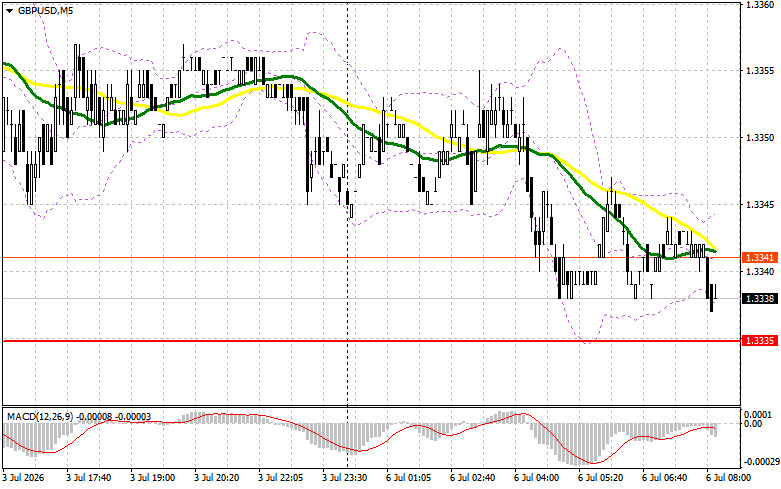Click the 1.3345 price scale label
Screen dimensions: 781x489
[x=760, y=204]
